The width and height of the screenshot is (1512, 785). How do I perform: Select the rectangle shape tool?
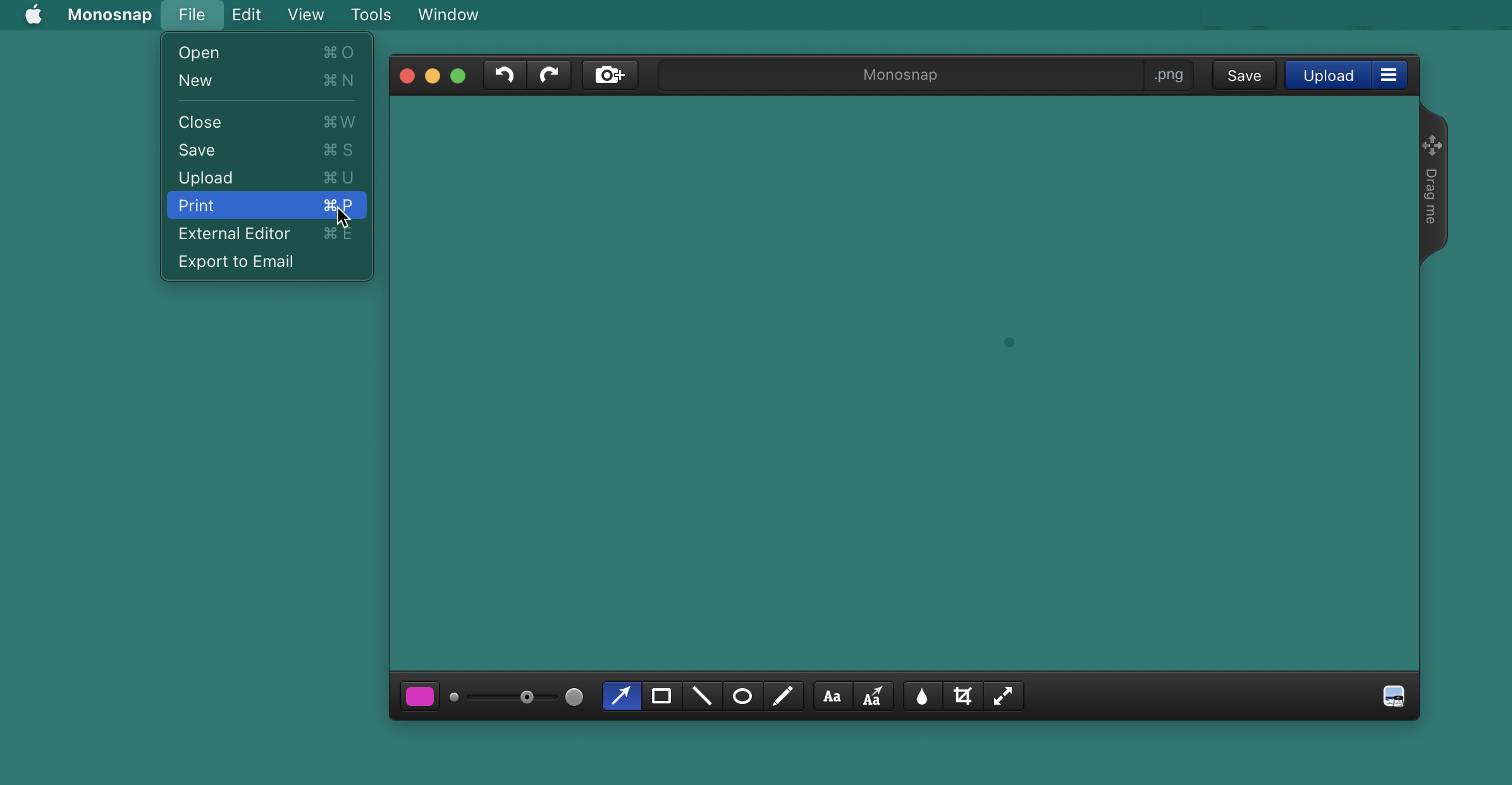coord(661,696)
